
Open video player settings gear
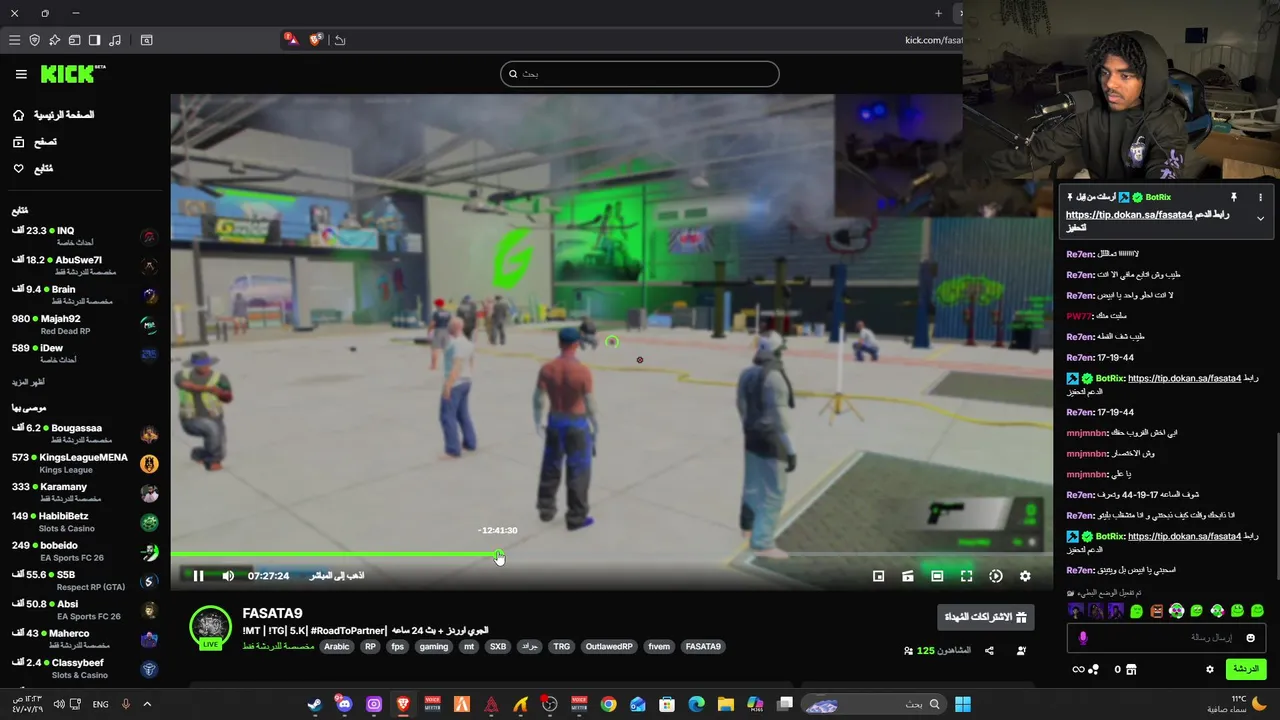1025,576
